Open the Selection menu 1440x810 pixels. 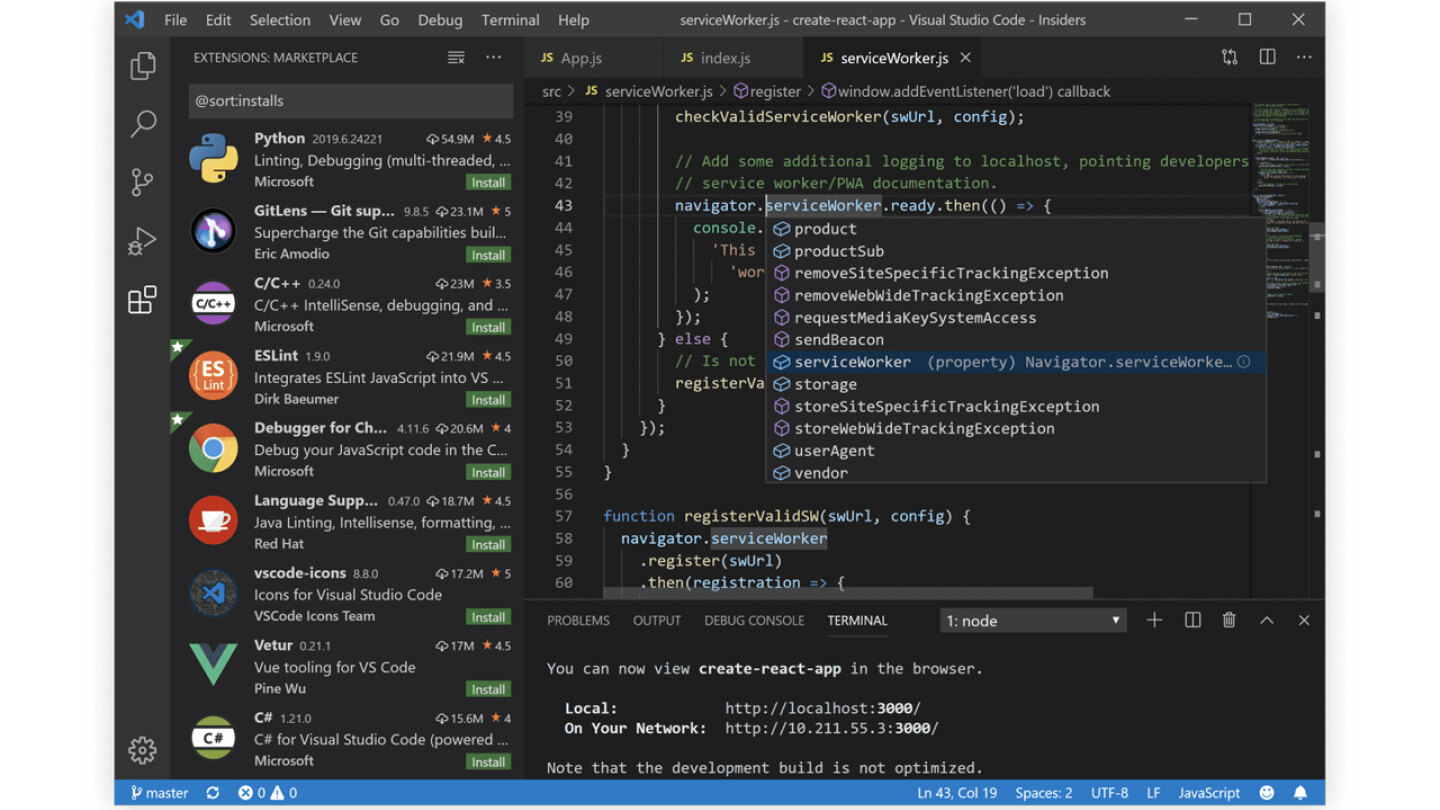click(279, 20)
